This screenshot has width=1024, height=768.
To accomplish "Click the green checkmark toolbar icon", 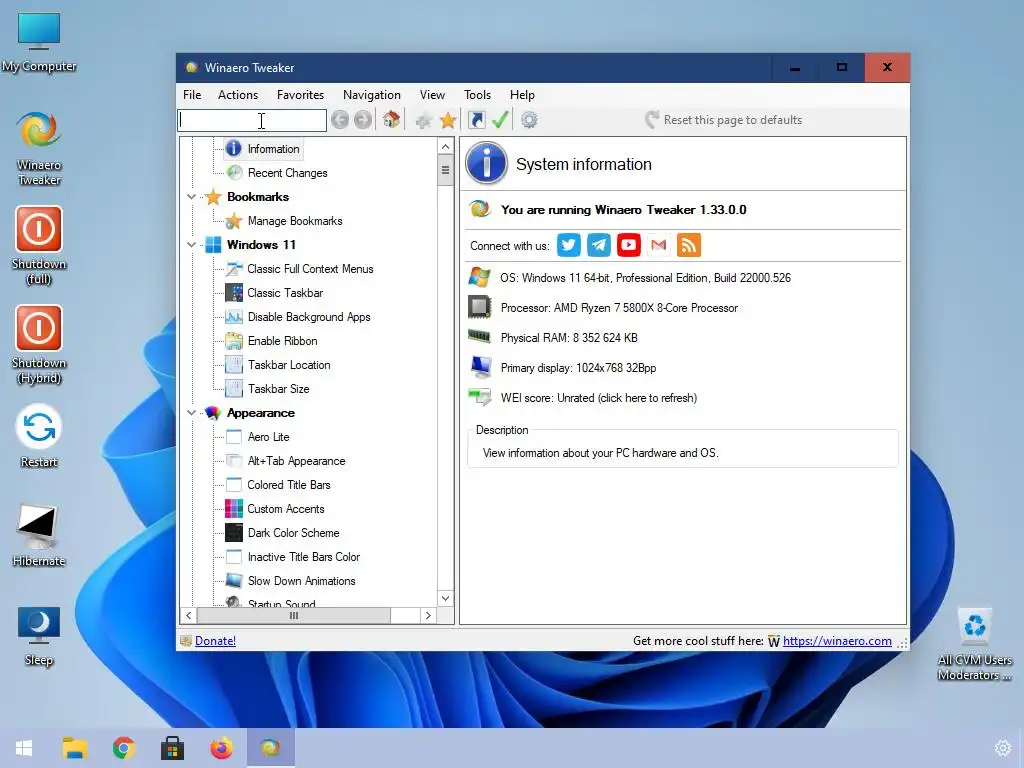I will (500, 120).
